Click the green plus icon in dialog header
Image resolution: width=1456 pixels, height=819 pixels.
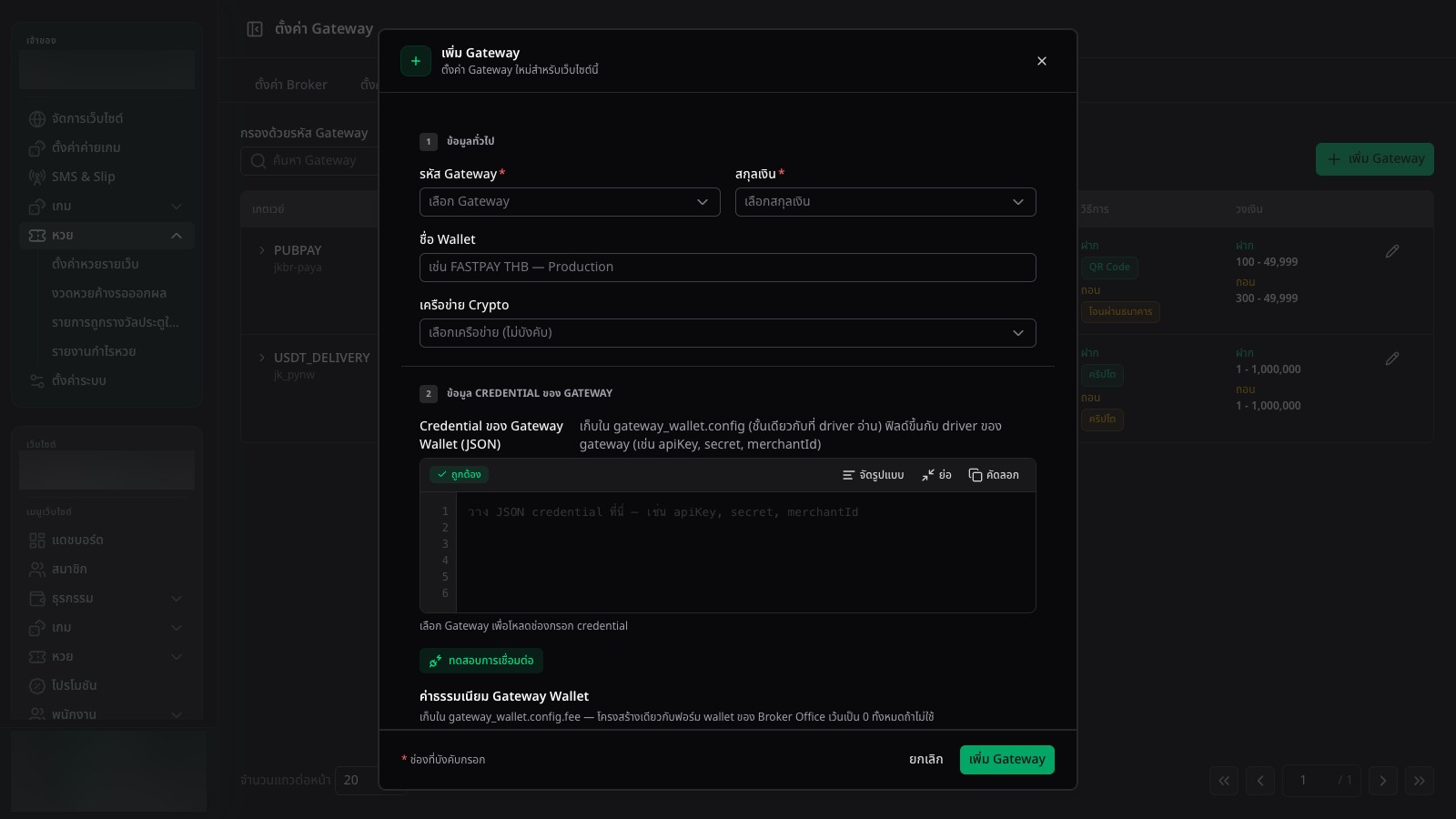(x=416, y=61)
